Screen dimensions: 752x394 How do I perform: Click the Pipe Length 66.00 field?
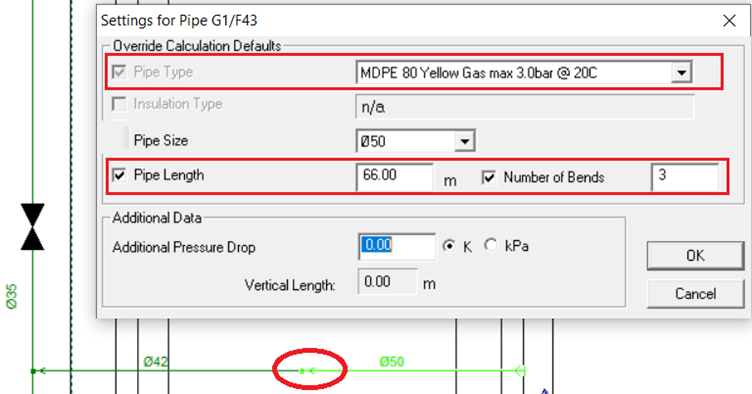[x=395, y=177]
